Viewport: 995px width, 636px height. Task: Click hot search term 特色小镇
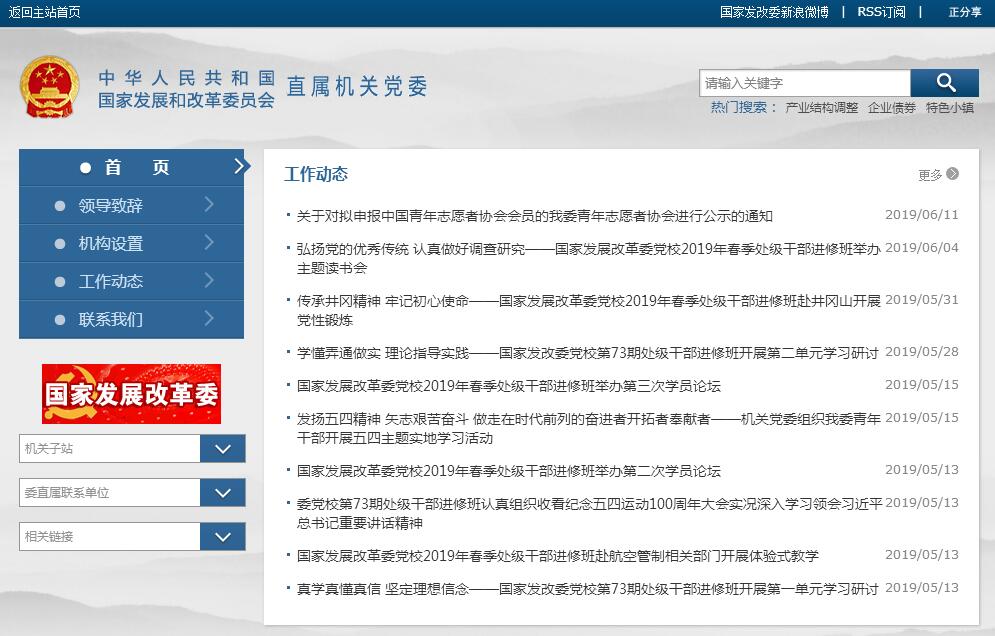(x=949, y=108)
